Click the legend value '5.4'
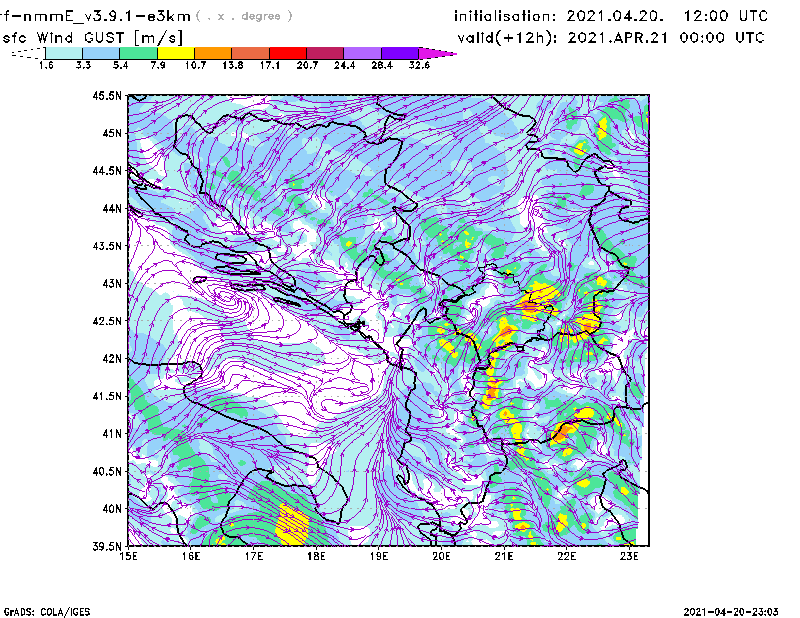Image resolution: width=800 pixels, height=618 pixels. click(120, 65)
